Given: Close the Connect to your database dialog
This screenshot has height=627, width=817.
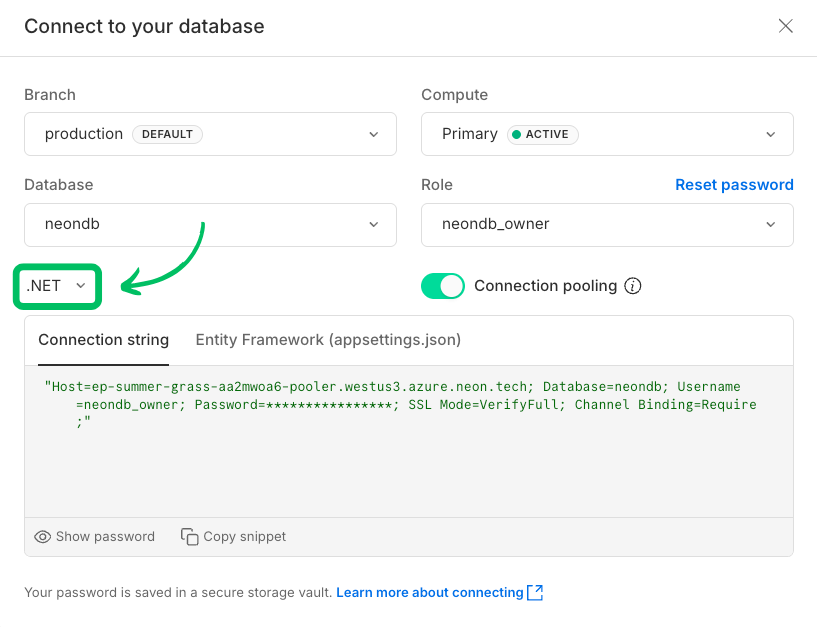Looking at the screenshot, I should coord(786,26).
